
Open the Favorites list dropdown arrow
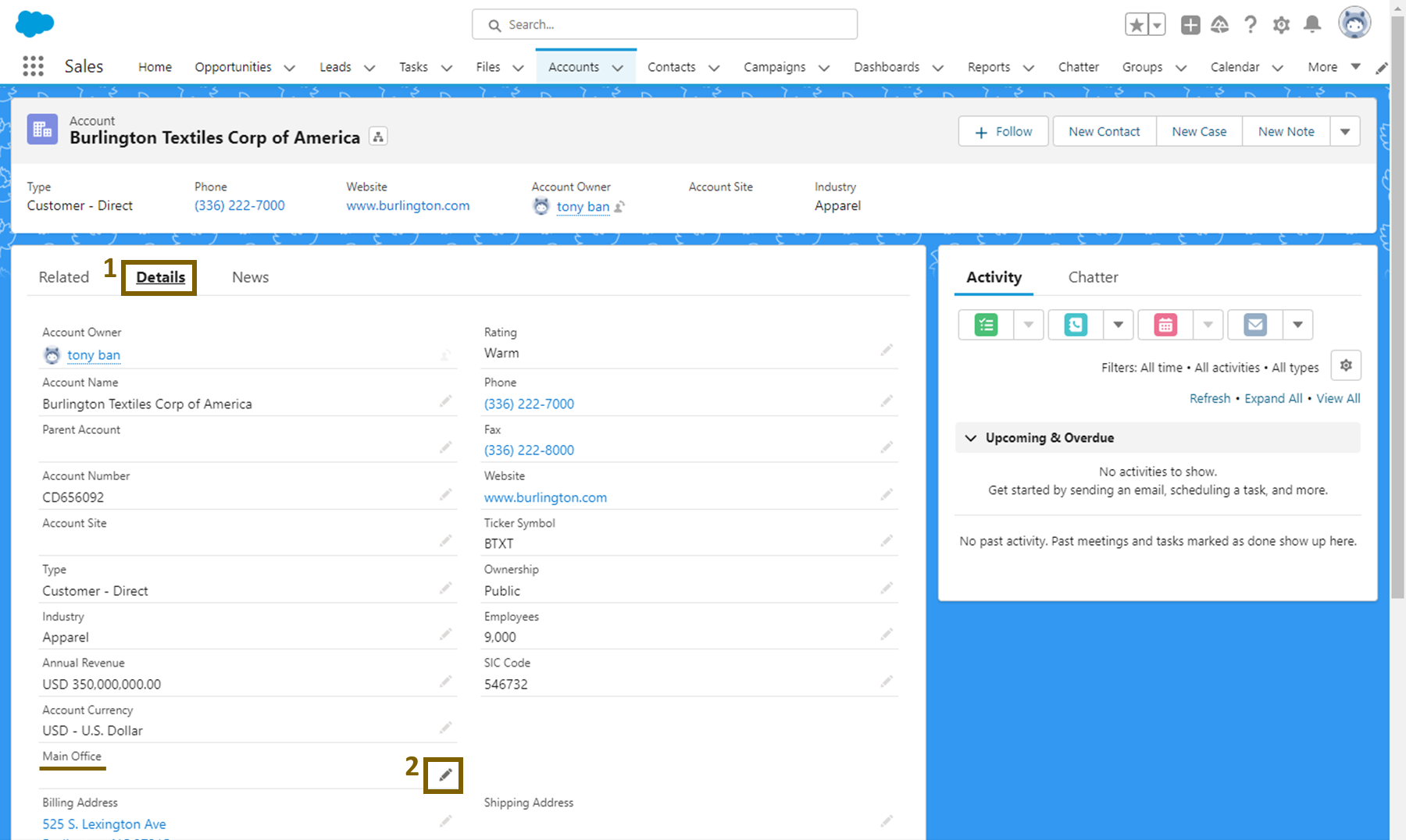[x=1157, y=25]
